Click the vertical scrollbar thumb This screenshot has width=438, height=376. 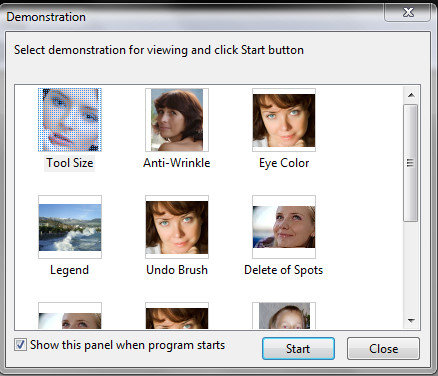point(410,163)
